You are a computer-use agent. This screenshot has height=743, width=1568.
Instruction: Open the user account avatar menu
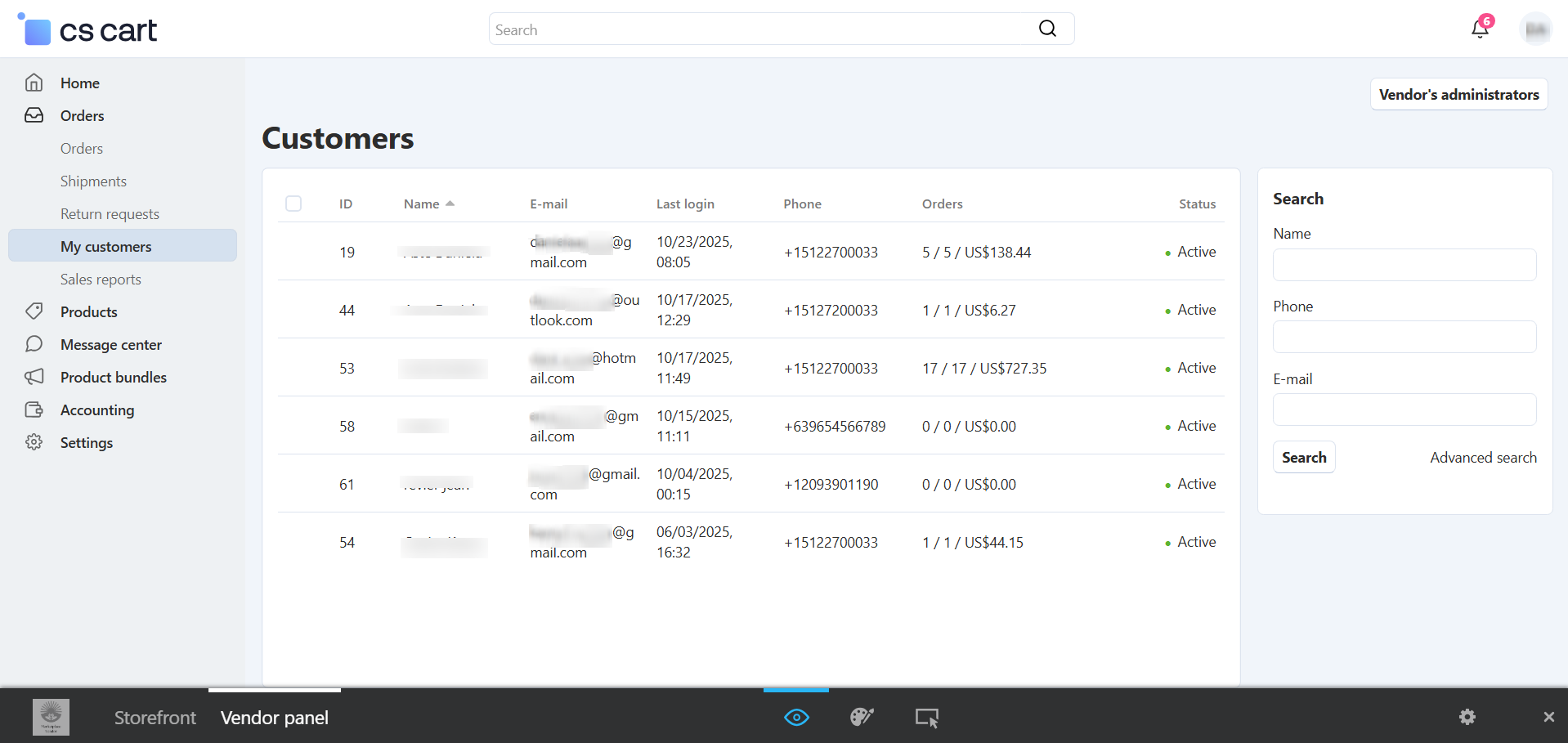(x=1535, y=29)
